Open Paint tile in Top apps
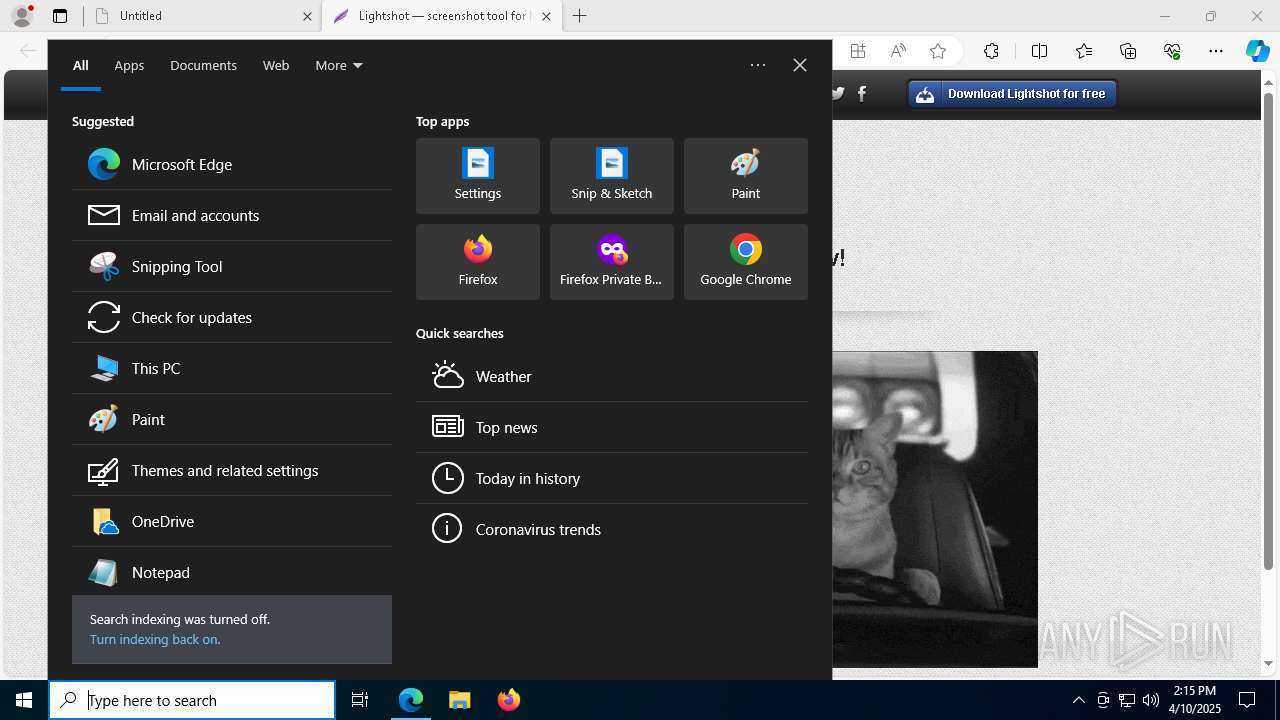 [x=746, y=176]
